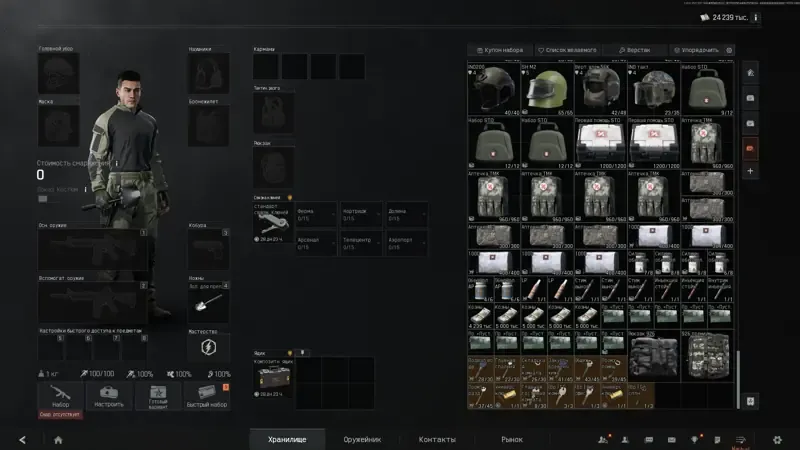Select the Рюкзак 926 backpack item
The image size is (800, 450).
coord(654,356)
